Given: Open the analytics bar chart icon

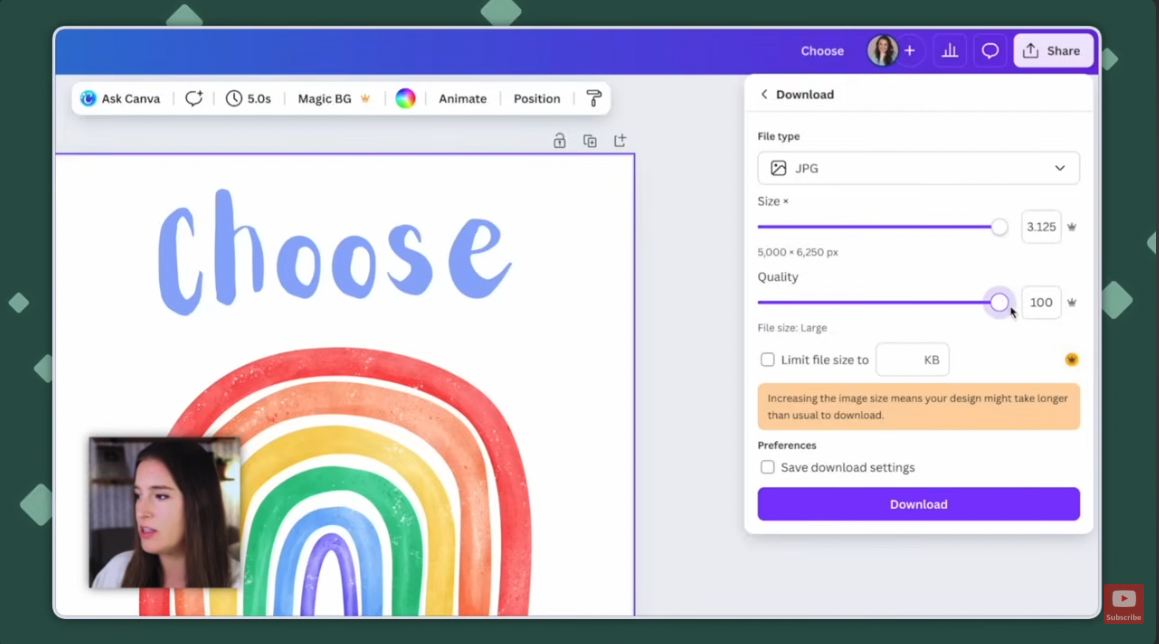Looking at the screenshot, I should click(x=950, y=51).
